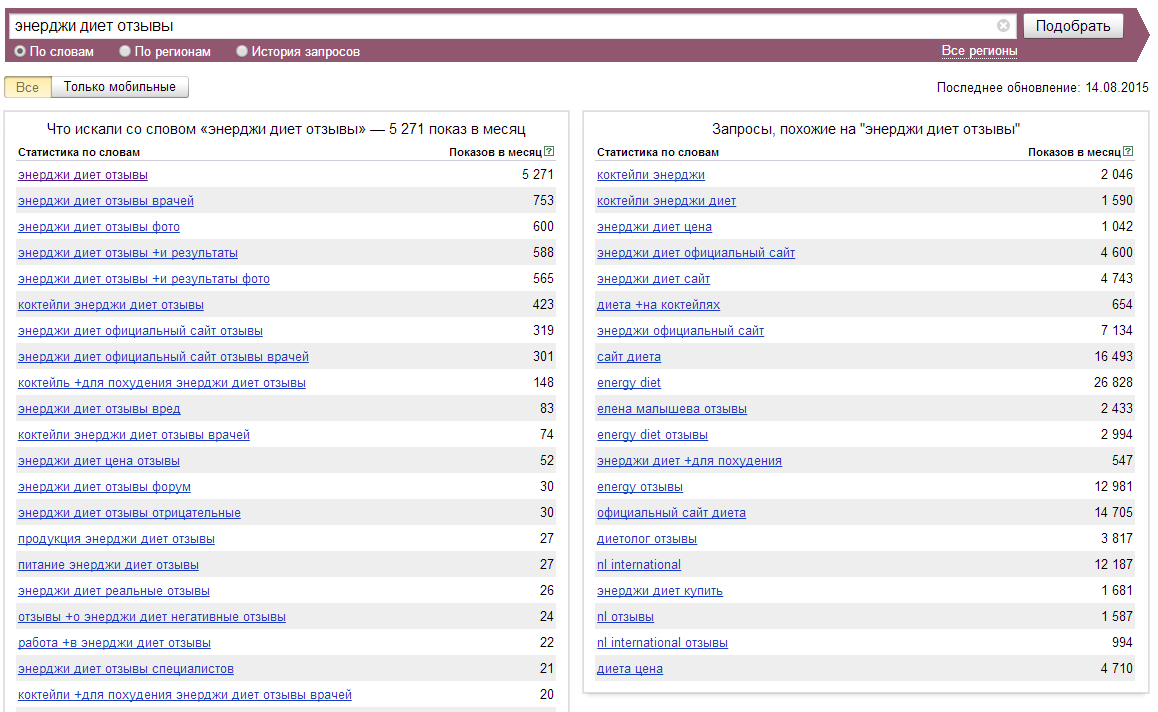The image size is (1158, 712).
Task: Open 'отзывы +о энерджи диет негативные отзывы' link
Action: pos(152,617)
